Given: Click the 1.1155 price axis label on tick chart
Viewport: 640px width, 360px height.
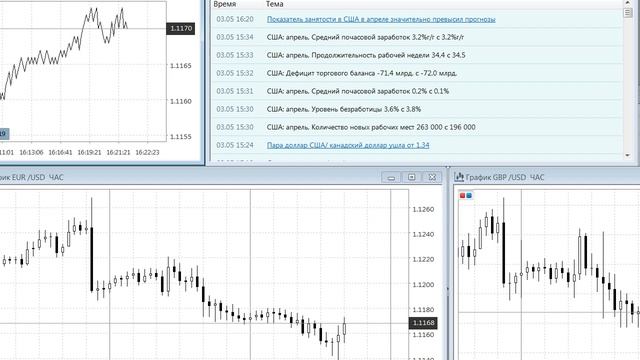Looking at the screenshot, I should (x=181, y=137).
